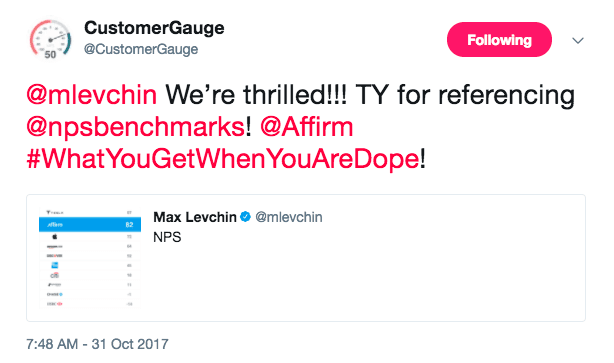Screen dimensions: 614x363
Task: Open the quoted tweet's Max Levchin name
Action: [195, 217]
